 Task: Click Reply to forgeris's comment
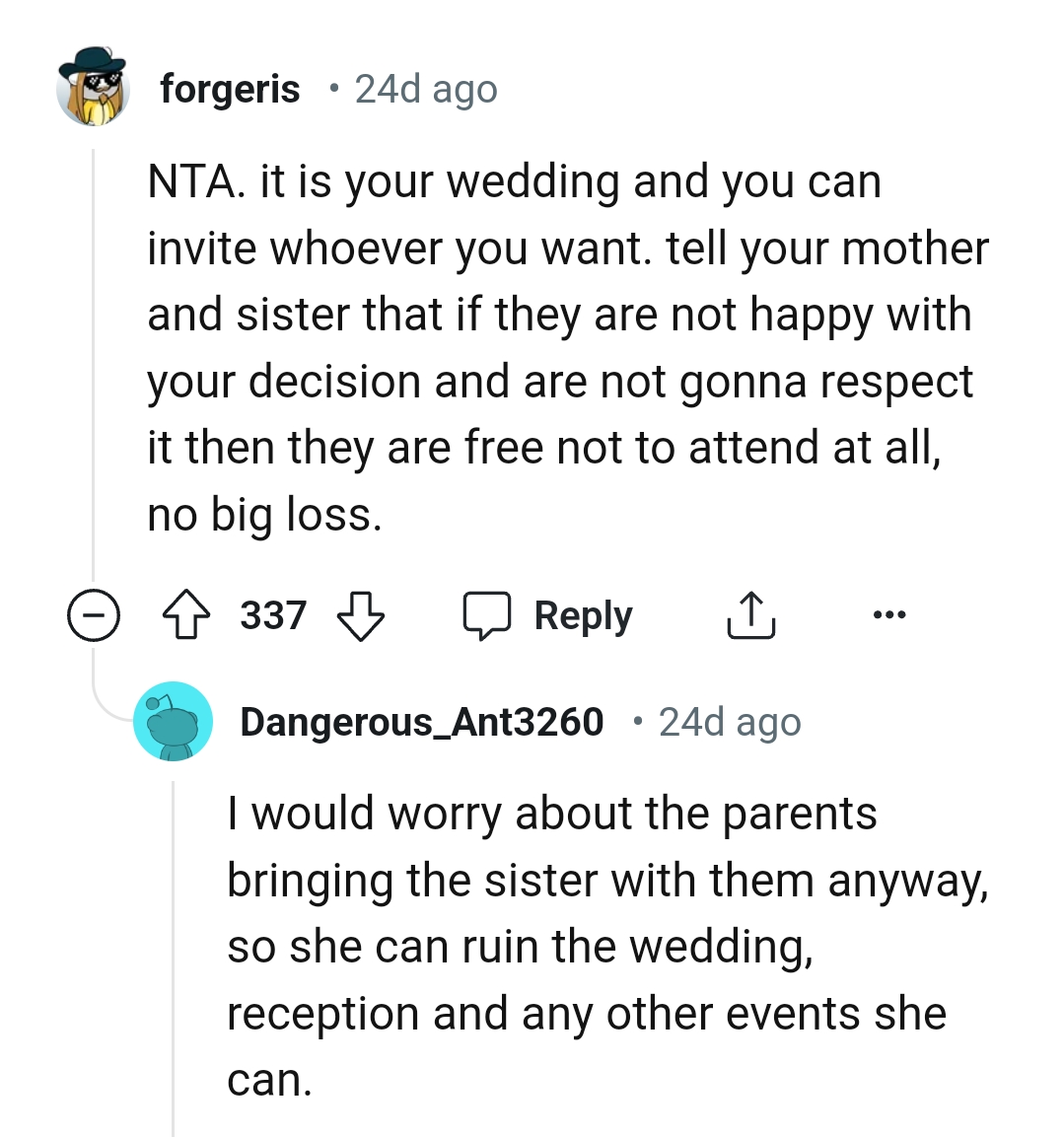(x=581, y=614)
